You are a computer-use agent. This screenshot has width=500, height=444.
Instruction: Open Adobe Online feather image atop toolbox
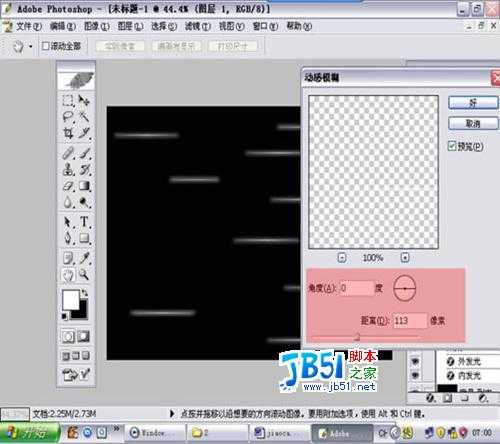point(76,80)
